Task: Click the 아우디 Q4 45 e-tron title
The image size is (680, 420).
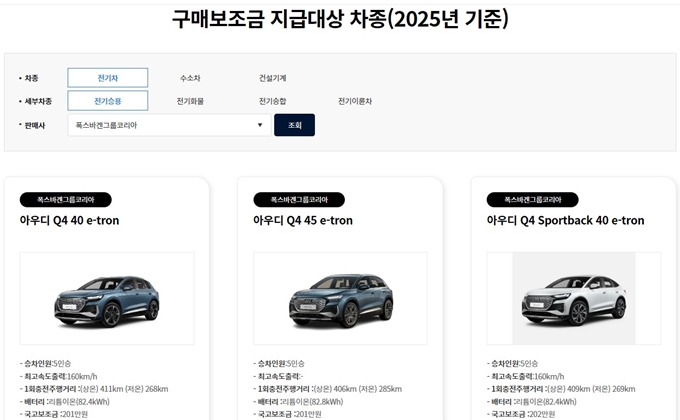Action: pyautogui.click(x=303, y=220)
